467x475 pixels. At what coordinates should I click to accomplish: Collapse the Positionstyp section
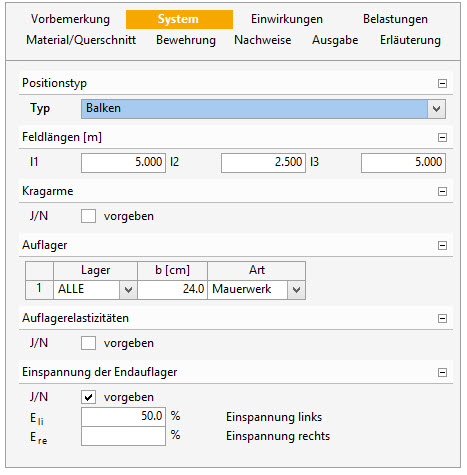click(442, 83)
